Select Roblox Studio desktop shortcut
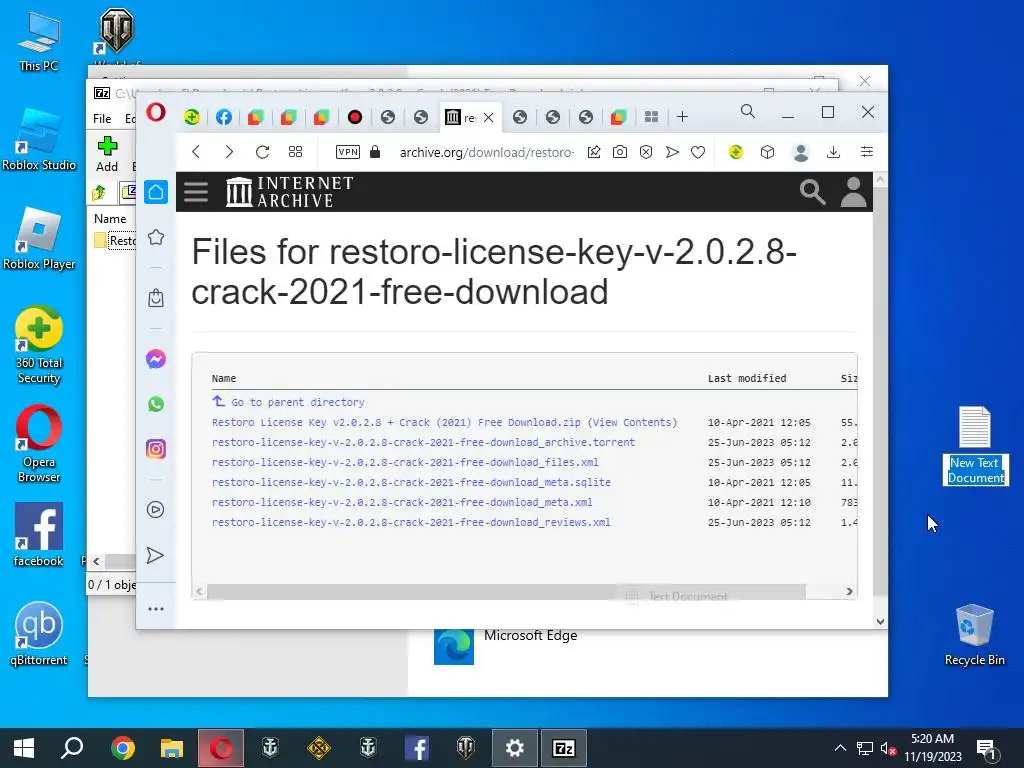 tap(39, 140)
